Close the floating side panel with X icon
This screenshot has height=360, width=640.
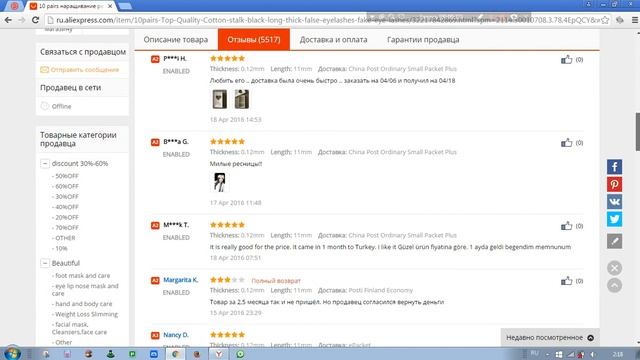pyautogui.click(x=614, y=268)
